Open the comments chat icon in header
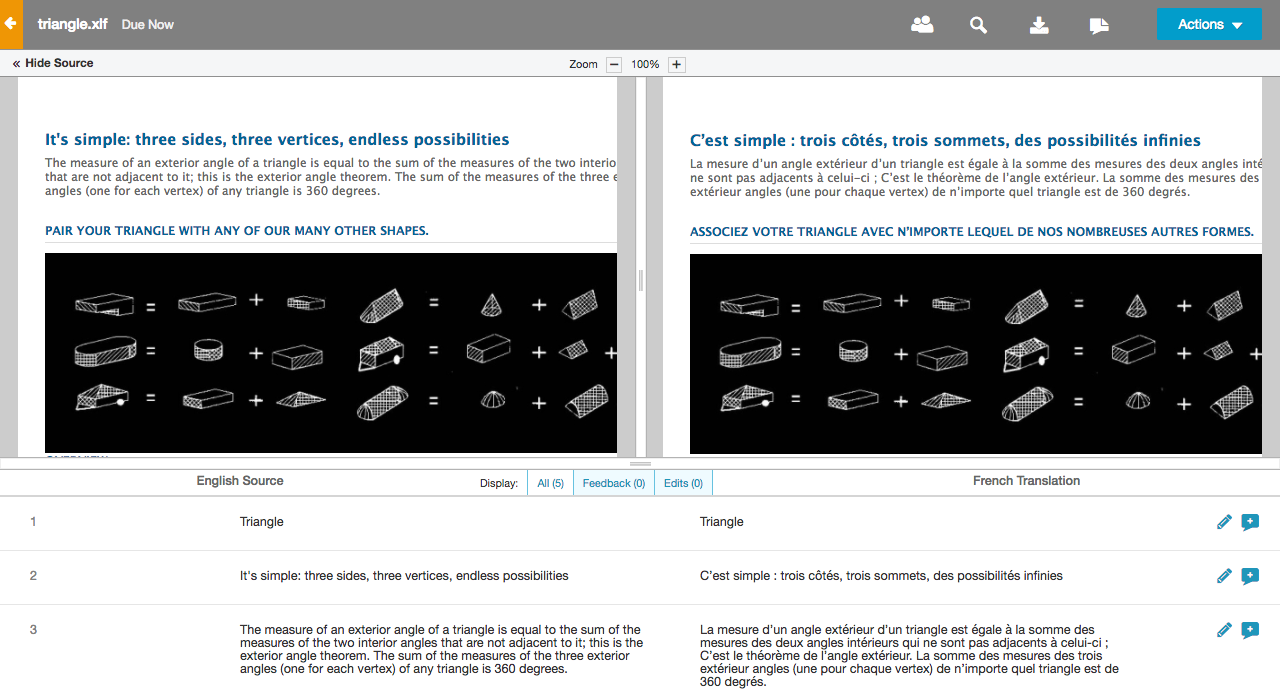The image size is (1280, 694). tap(1099, 25)
